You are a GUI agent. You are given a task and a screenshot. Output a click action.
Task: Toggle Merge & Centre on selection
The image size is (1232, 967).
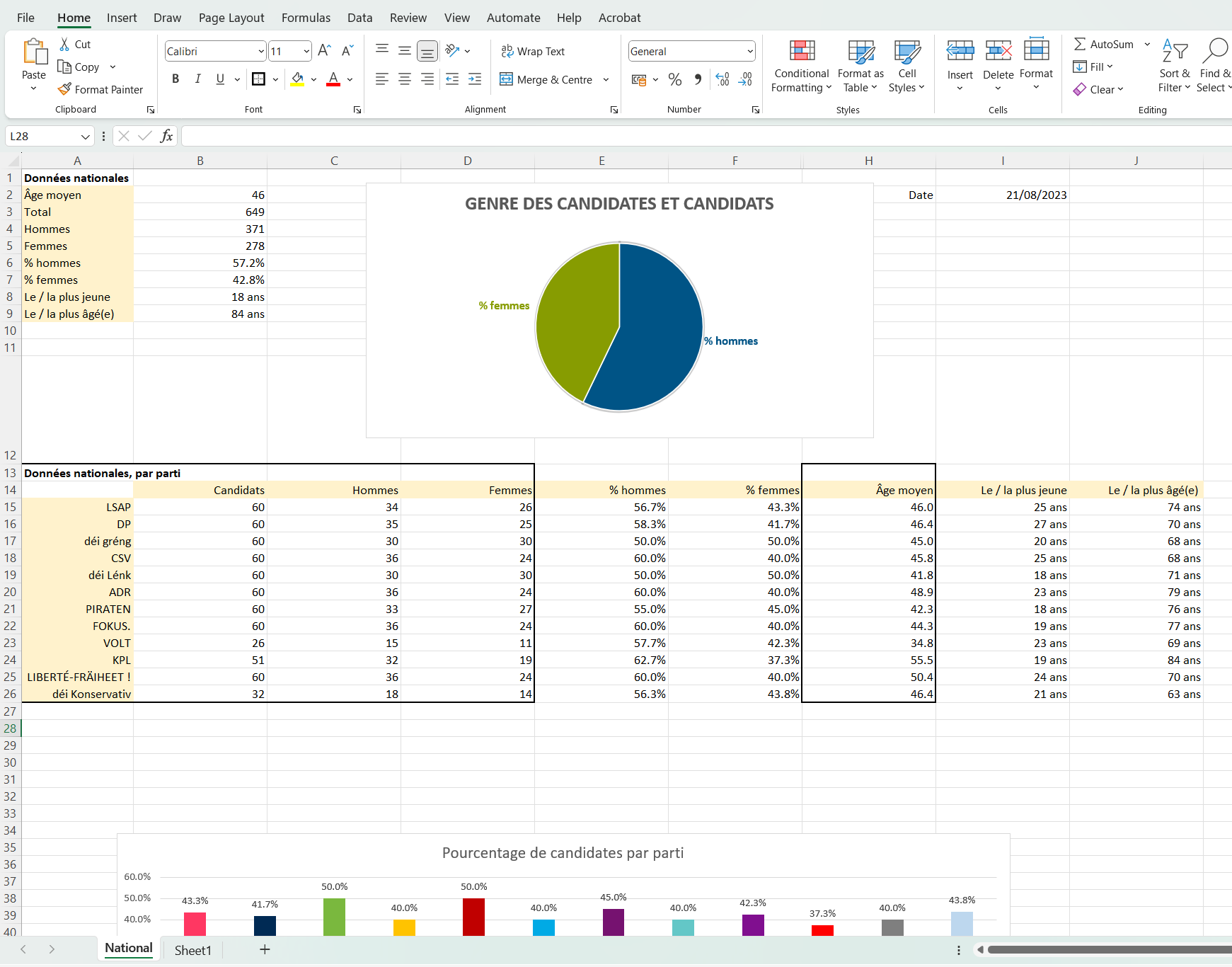pos(546,79)
